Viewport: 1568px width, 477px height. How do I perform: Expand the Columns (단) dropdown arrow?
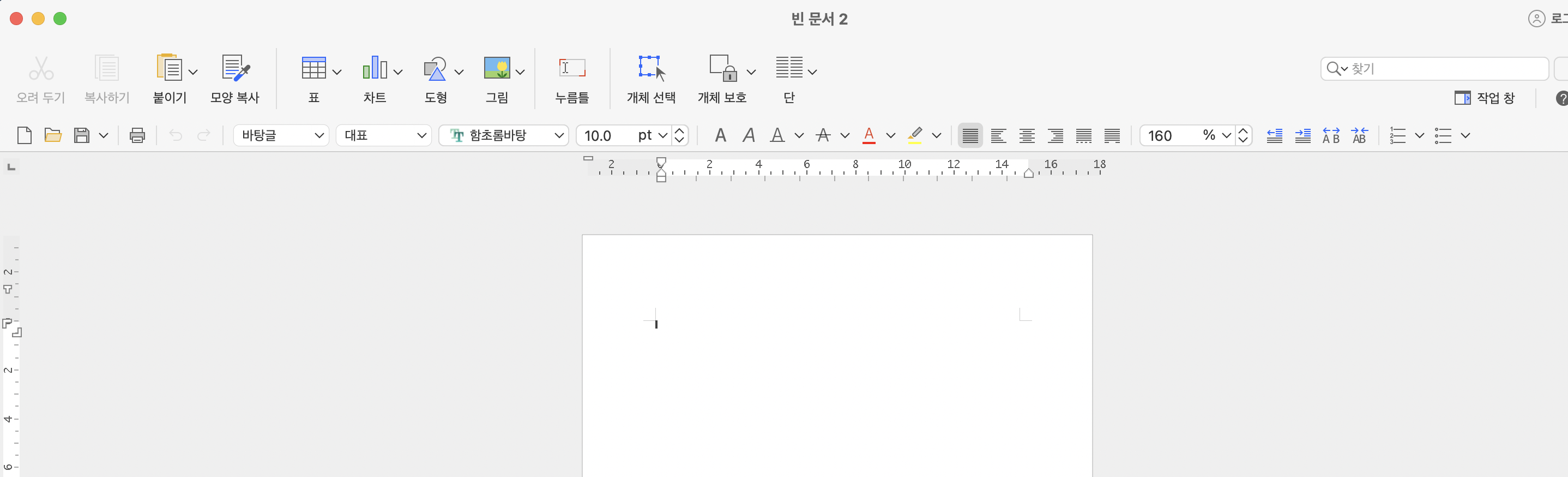pyautogui.click(x=812, y=72)
